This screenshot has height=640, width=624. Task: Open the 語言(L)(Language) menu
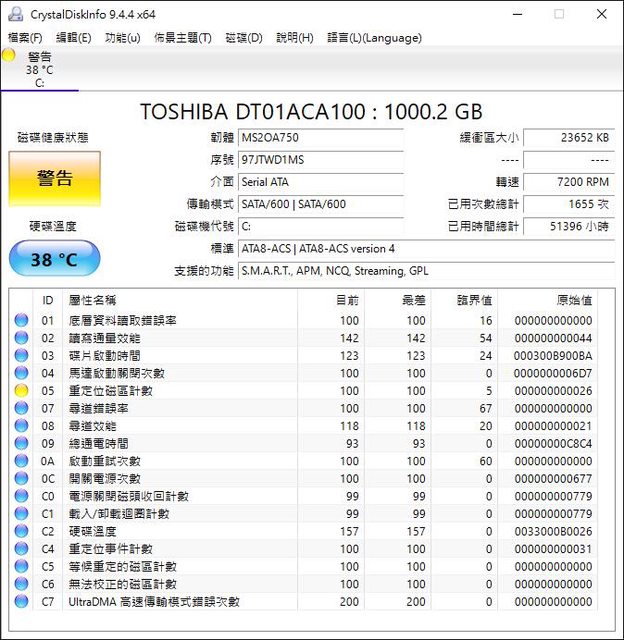pyautogui.click(x=374, y=38)
